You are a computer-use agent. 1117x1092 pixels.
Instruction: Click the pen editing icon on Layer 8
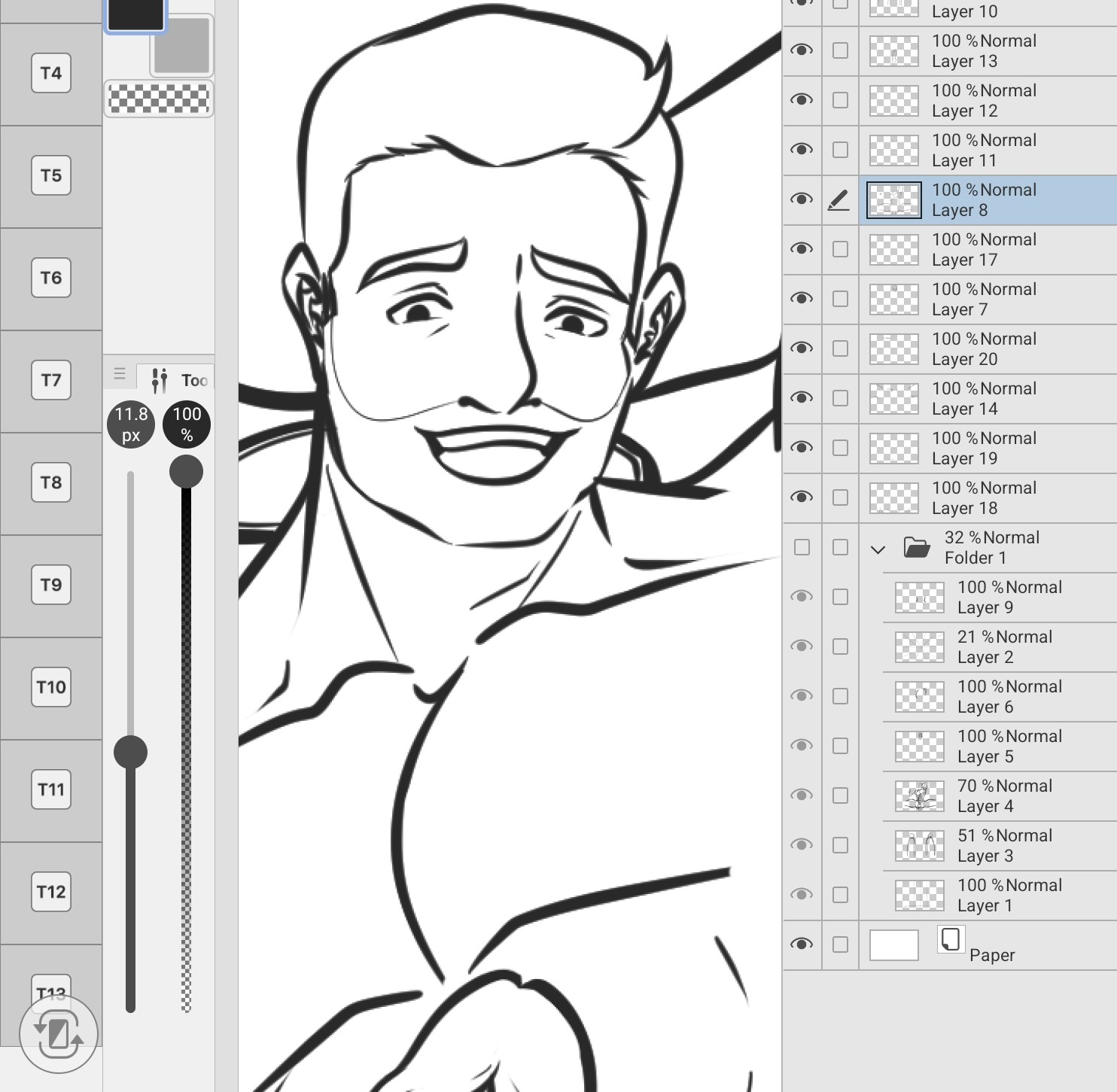(839, 200)
